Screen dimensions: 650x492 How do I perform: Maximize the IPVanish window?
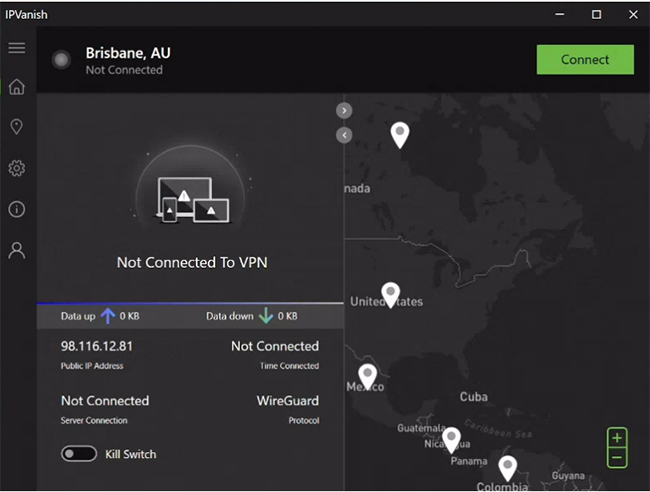coord(596,15)
